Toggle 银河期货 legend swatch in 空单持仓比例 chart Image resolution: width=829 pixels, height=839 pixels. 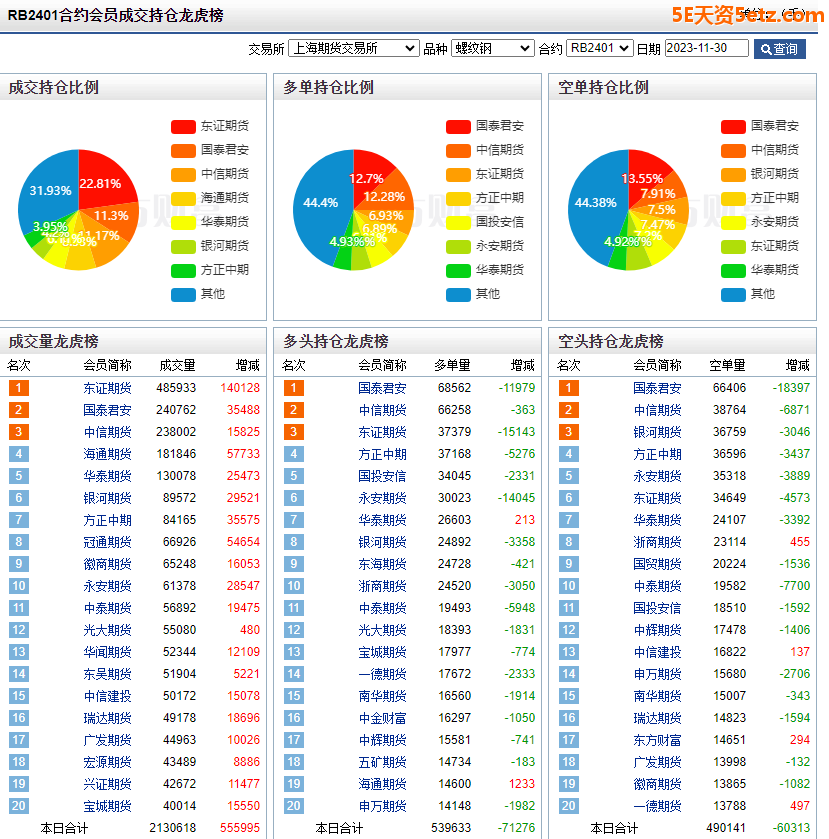click(733, 175)
